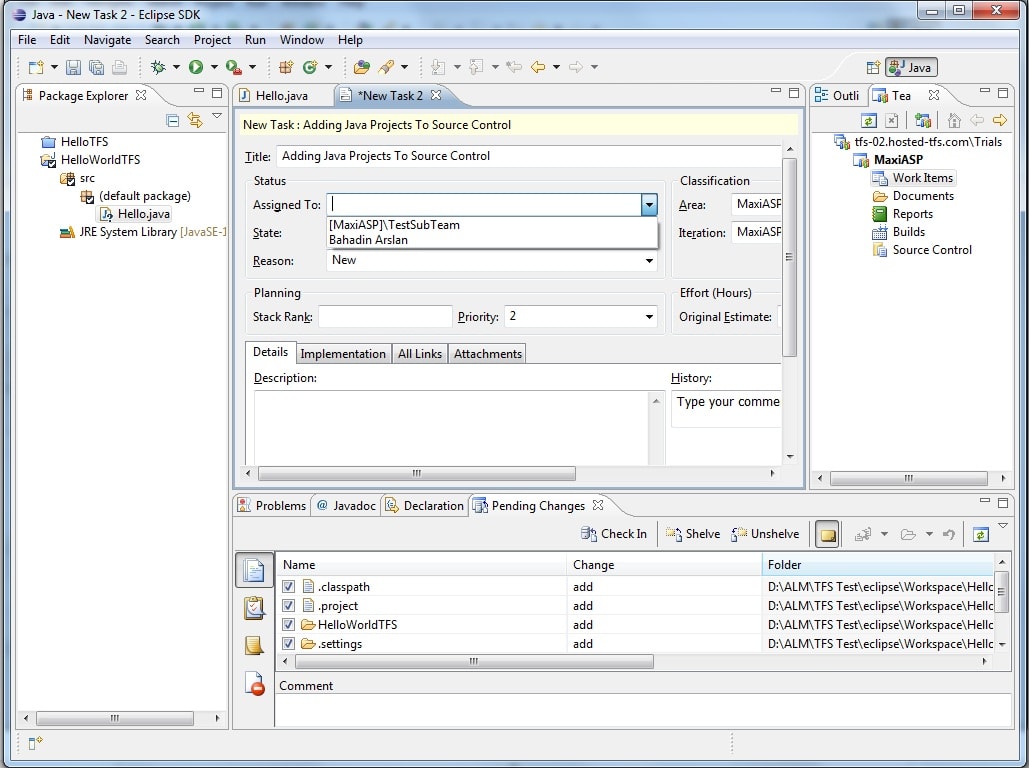The height and width of the screenshot is (768, 1029).
Task: Uncheck the .classpath pending change
Action: [x=288, y=587]
